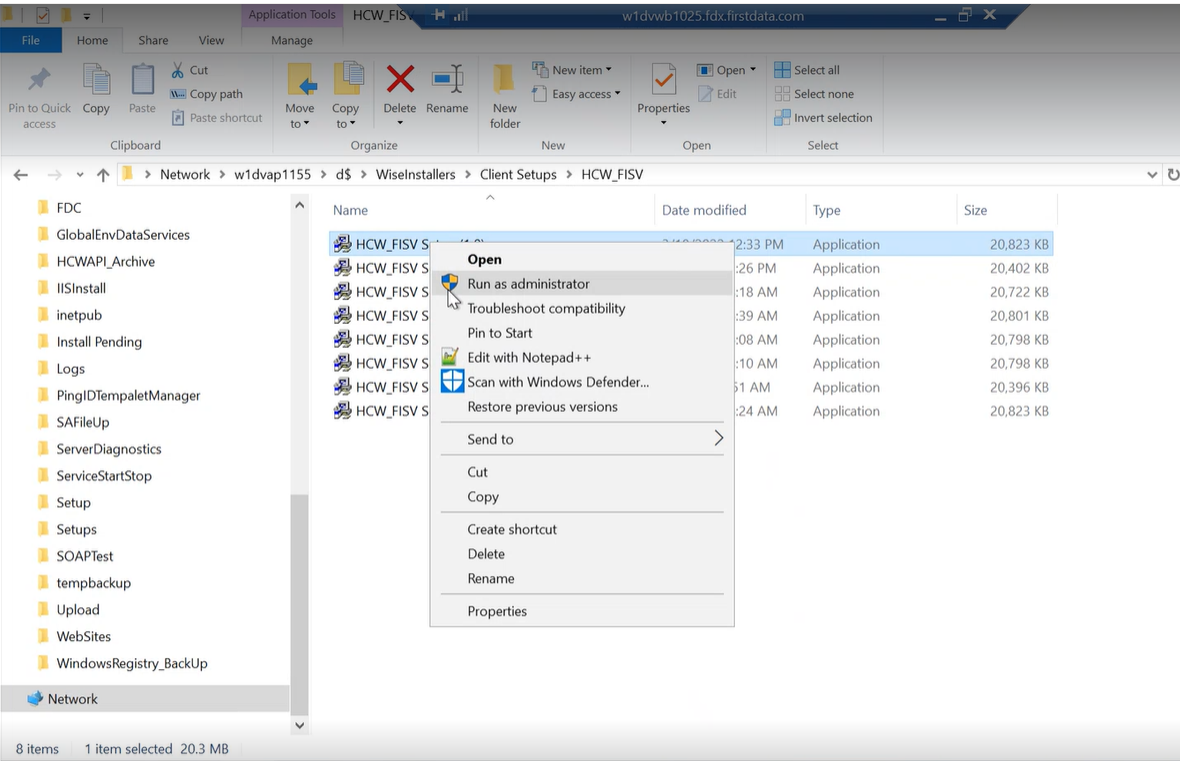Sort by the Date modified column header

tap(704, 210)
